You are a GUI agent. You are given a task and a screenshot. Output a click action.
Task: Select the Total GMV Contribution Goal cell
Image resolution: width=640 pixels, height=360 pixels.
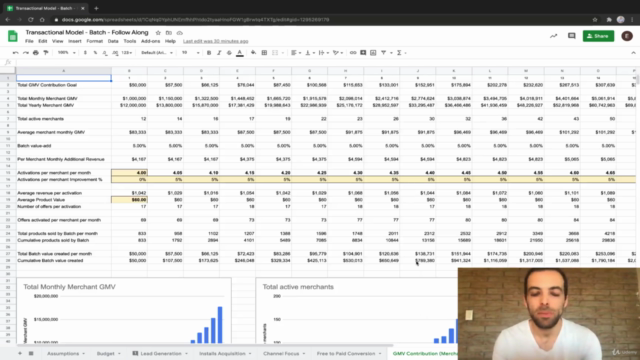click(64, 85)
